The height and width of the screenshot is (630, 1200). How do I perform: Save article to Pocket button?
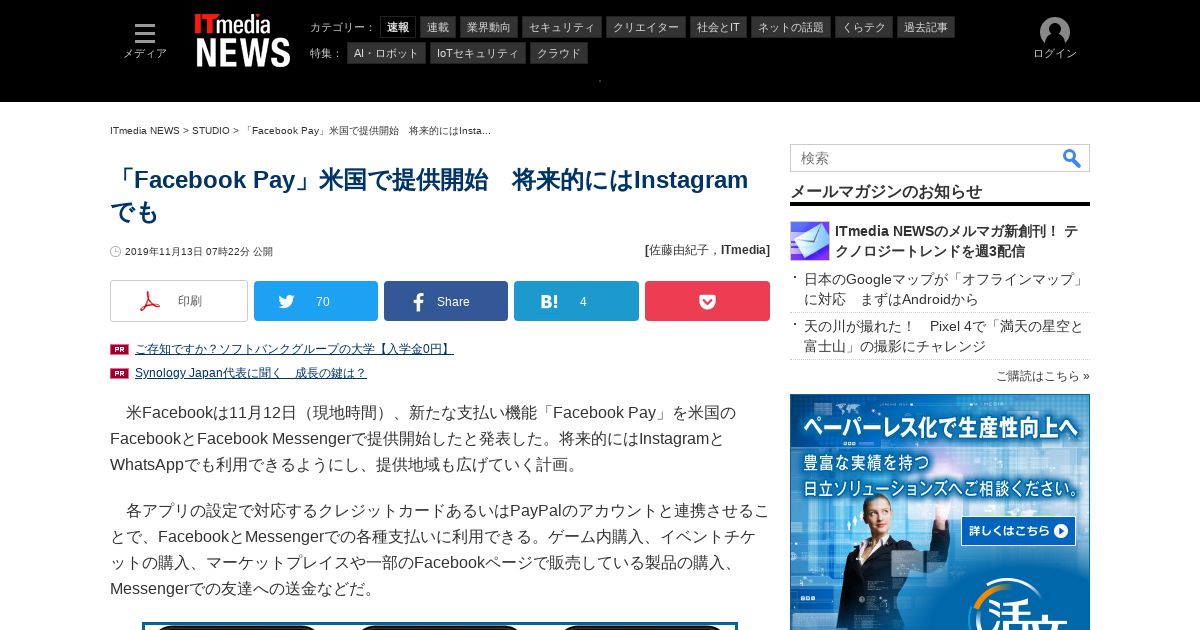pos(707,301)
